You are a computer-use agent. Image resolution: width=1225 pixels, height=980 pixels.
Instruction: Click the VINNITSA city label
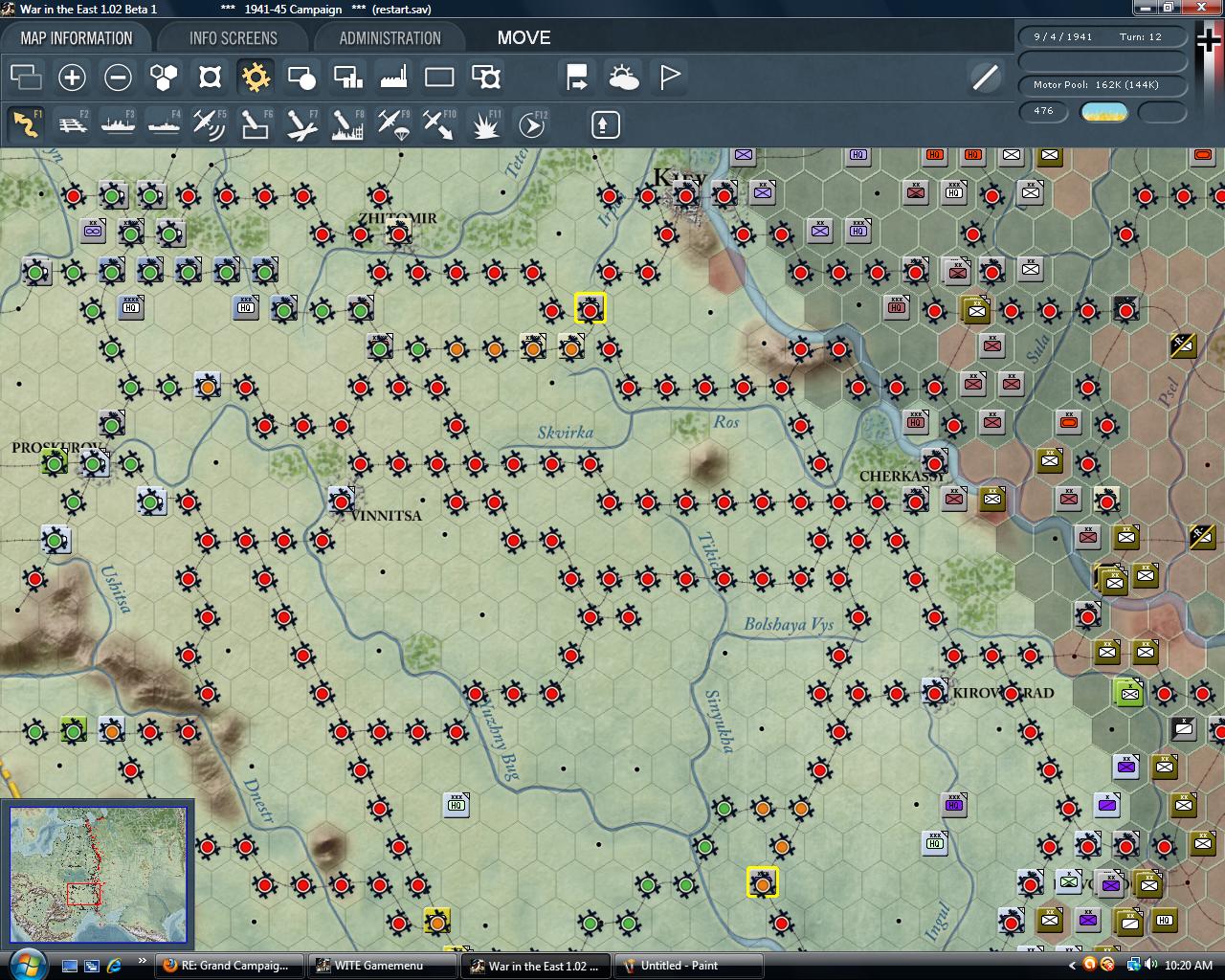pyautogui.click(x=386, y=515)
